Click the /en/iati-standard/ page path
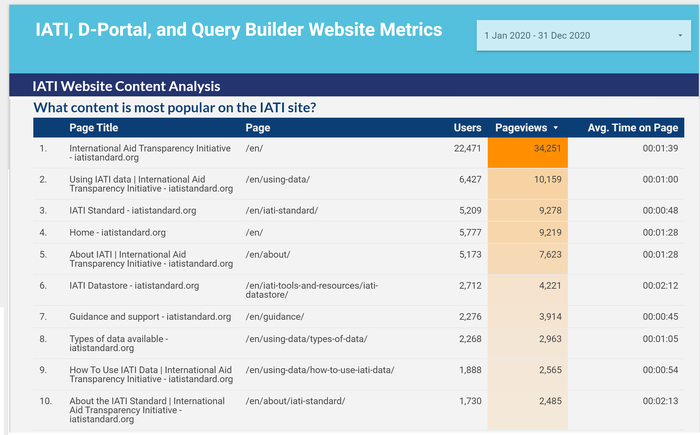 pos(282,210)
